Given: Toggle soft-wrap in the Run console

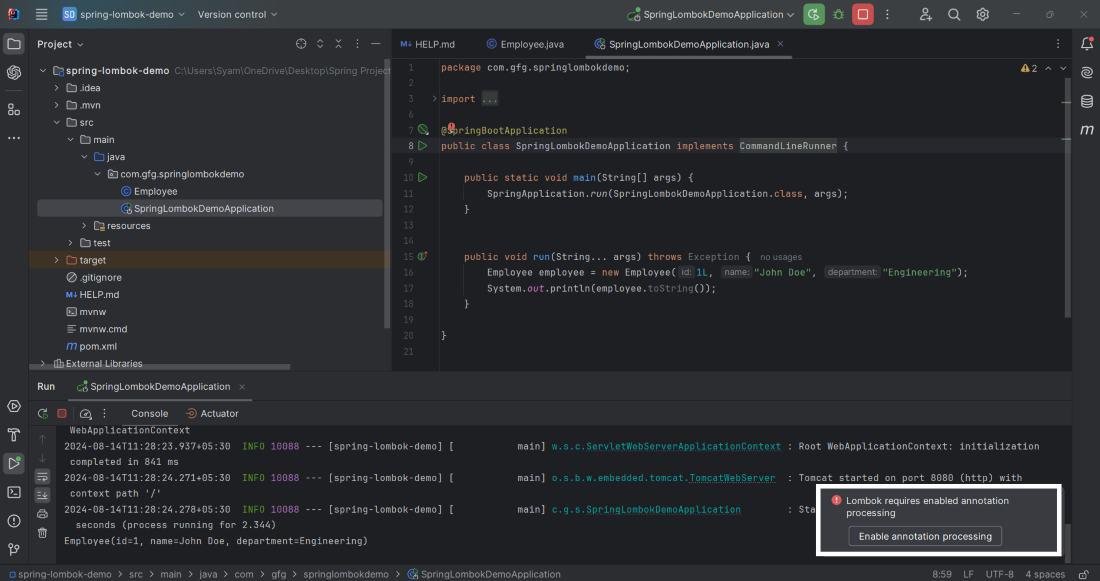Looking at the screenshot, I should [x=42, y=477].
